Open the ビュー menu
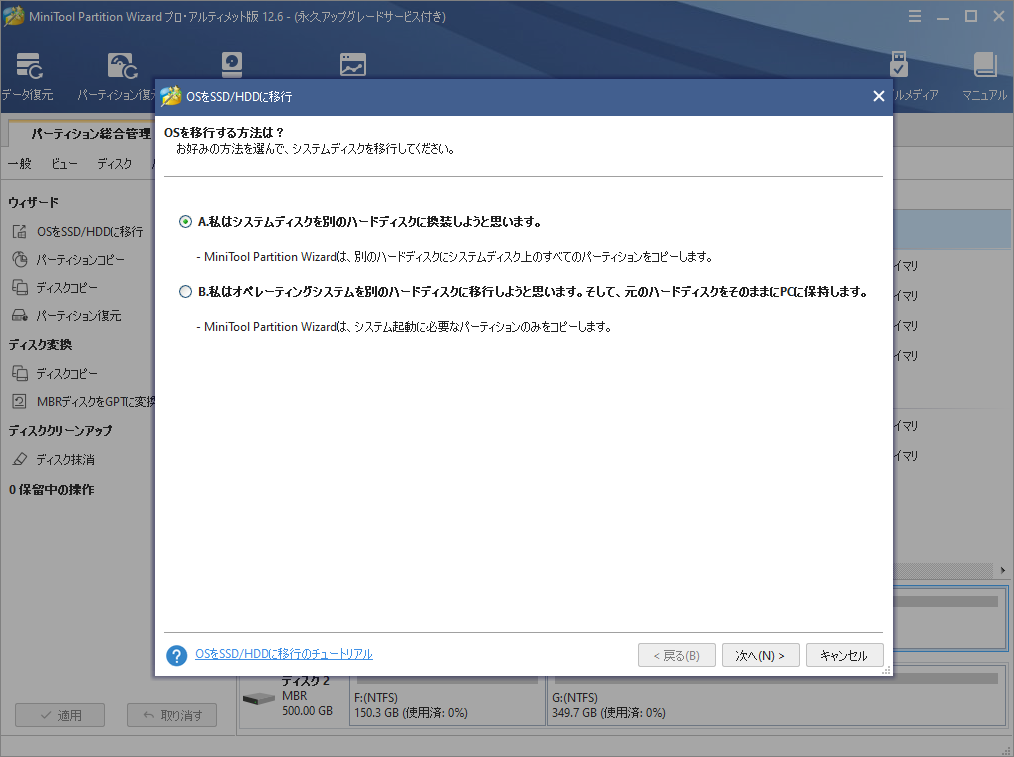 pos(63,163)
